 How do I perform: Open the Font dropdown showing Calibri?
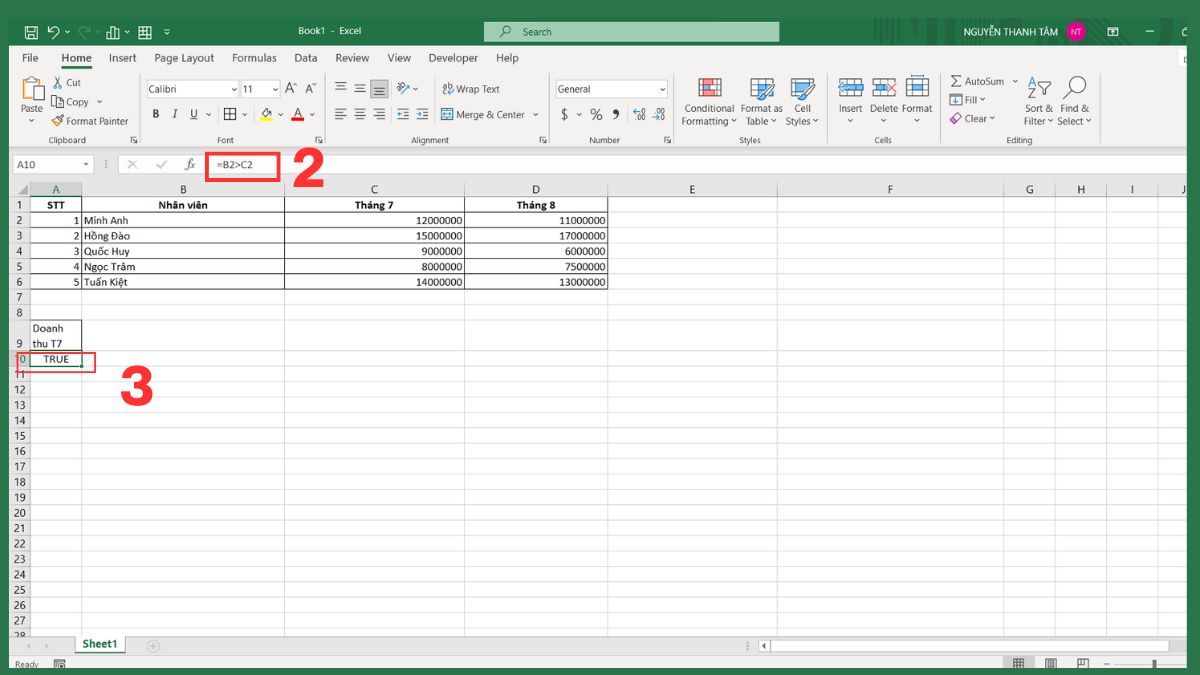pos(190,89)
